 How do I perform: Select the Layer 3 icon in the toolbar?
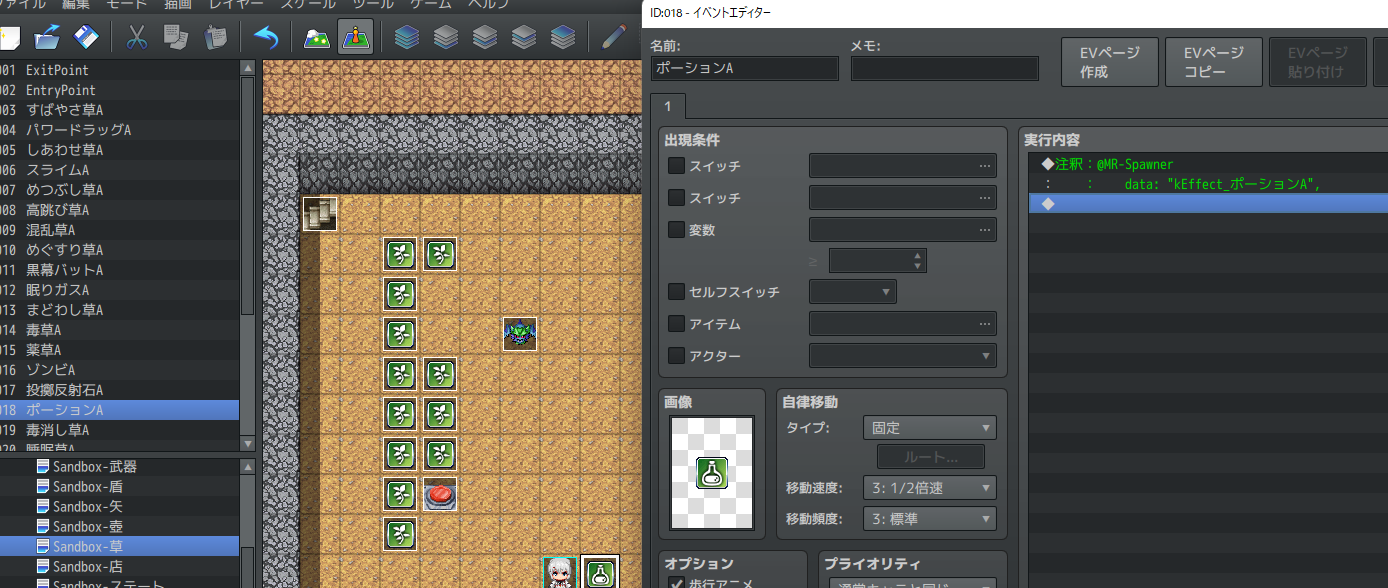(x=523, y=37)
